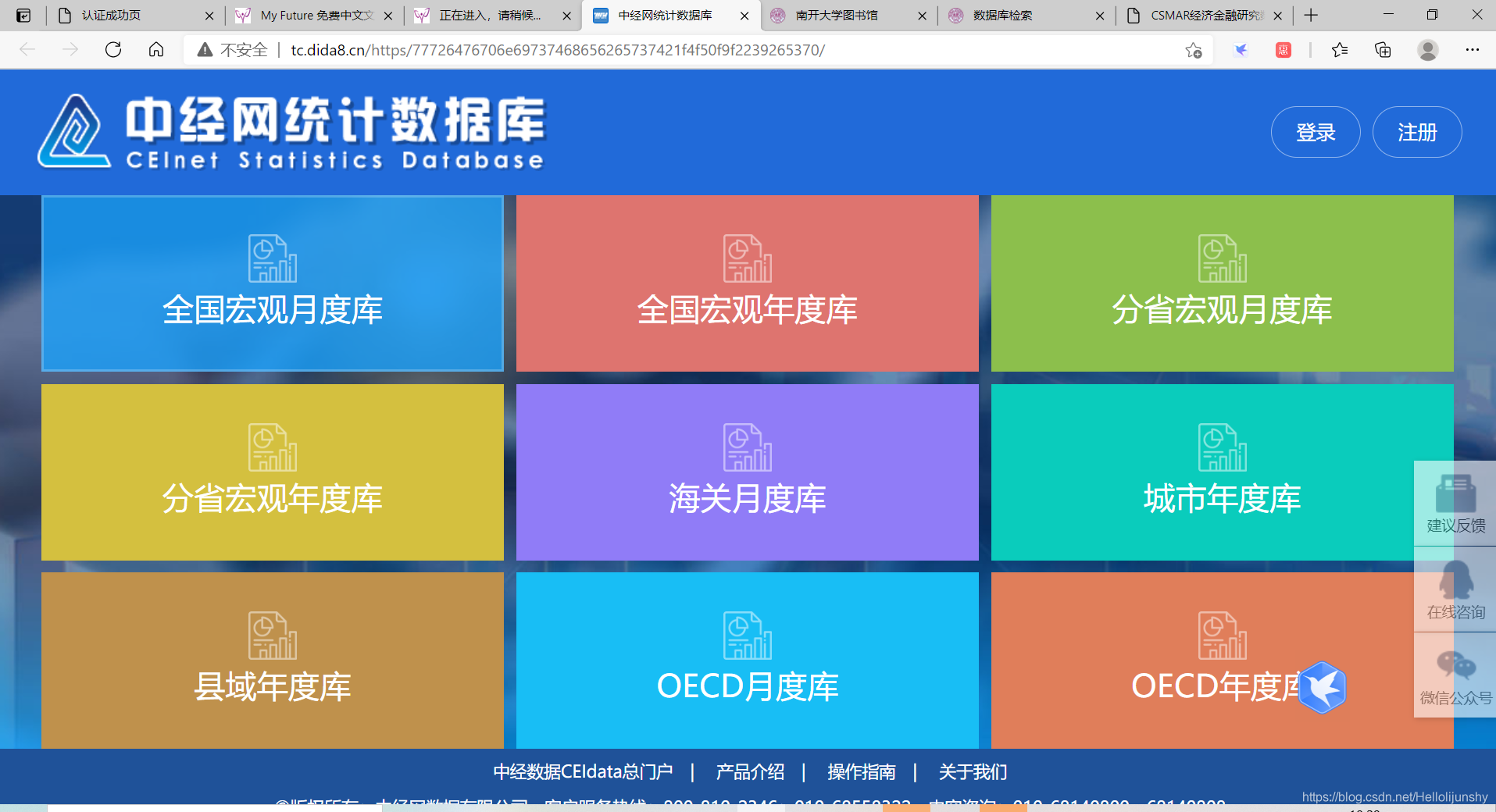Image resolution: width=1496 pixels, height=812 pixels.
Task: Open OECD月度库 database tile
Action: [x=747, y=661]
